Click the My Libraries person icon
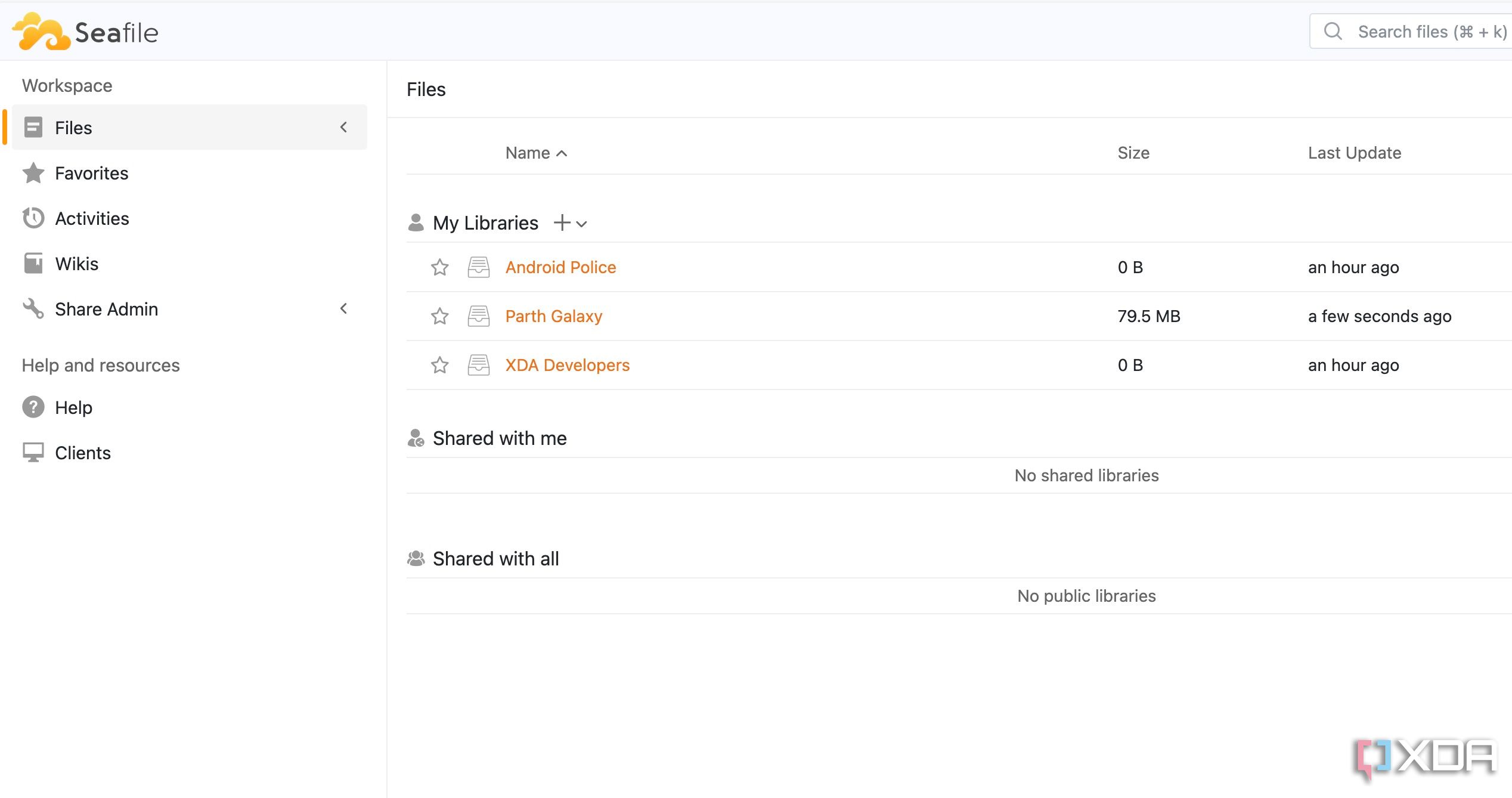 click(x=416, y=222)
